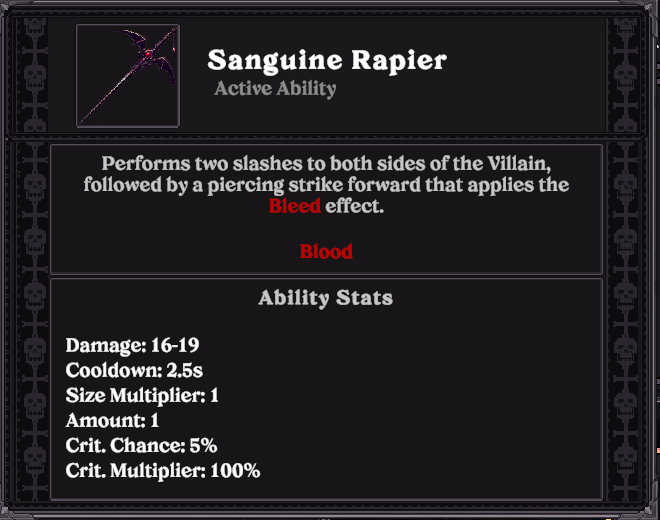Click the Sanguine Rapier weapon icon
Viewport: 660px width, 520px height.
[x=128, y=75]
